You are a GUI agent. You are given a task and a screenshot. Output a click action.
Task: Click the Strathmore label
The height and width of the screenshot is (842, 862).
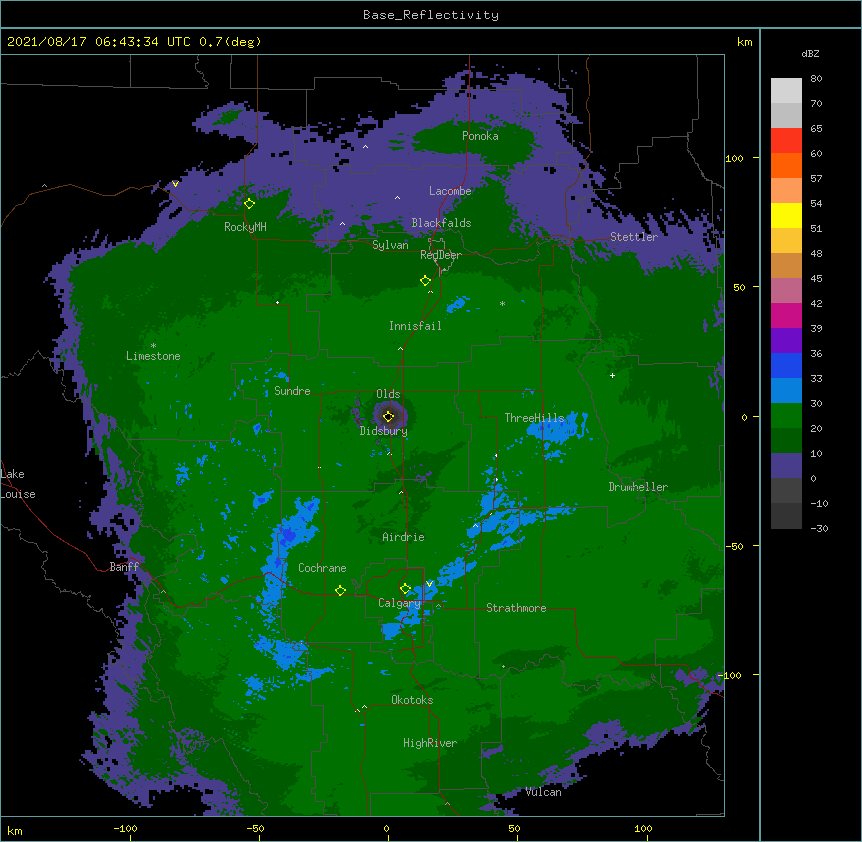point(516,608)
